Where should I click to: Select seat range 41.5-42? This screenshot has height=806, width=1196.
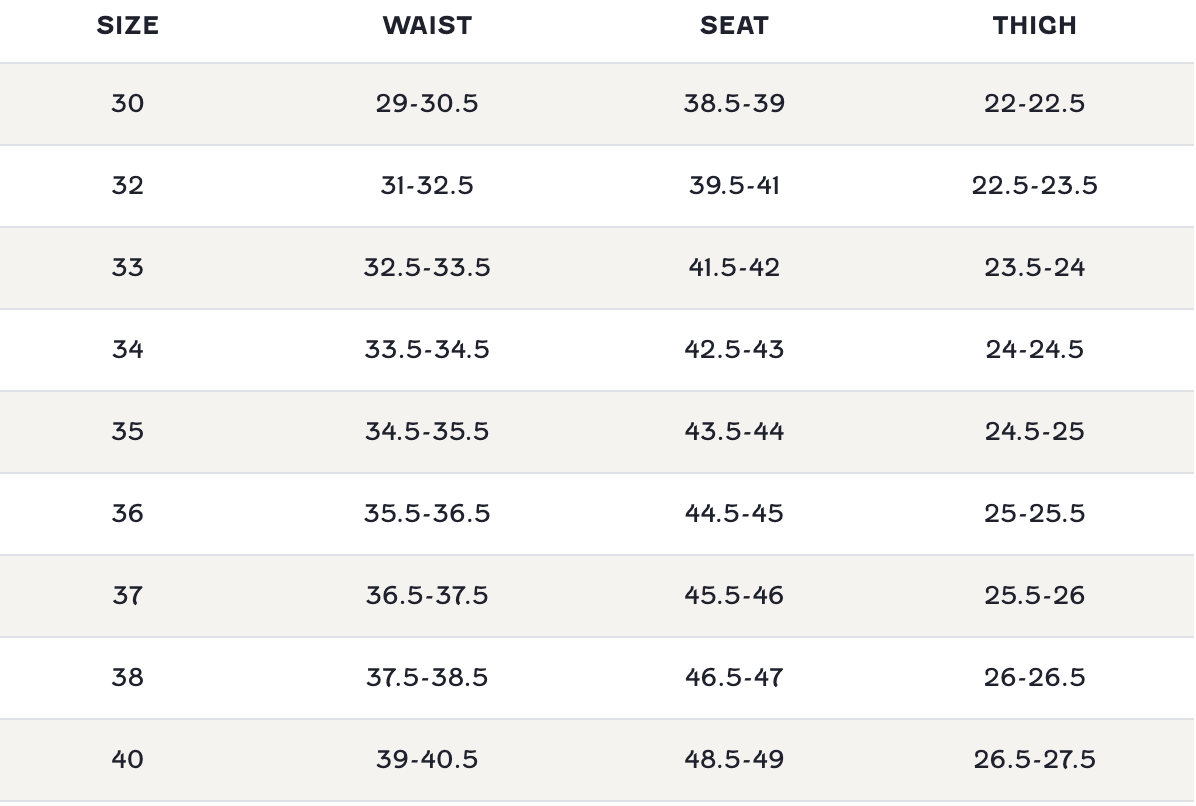734,267
